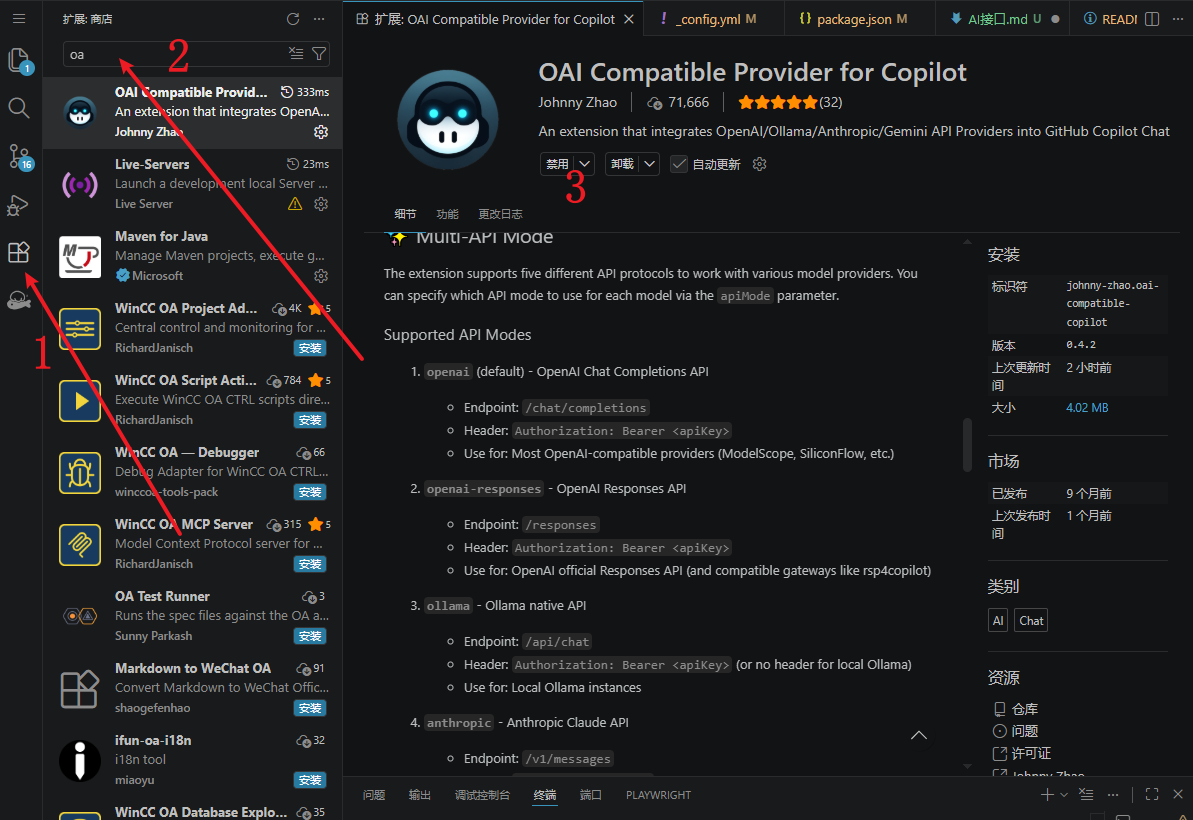The image size is (1193, 820).
Task: Open the extensions filter funnel
Action: (320, 53)
